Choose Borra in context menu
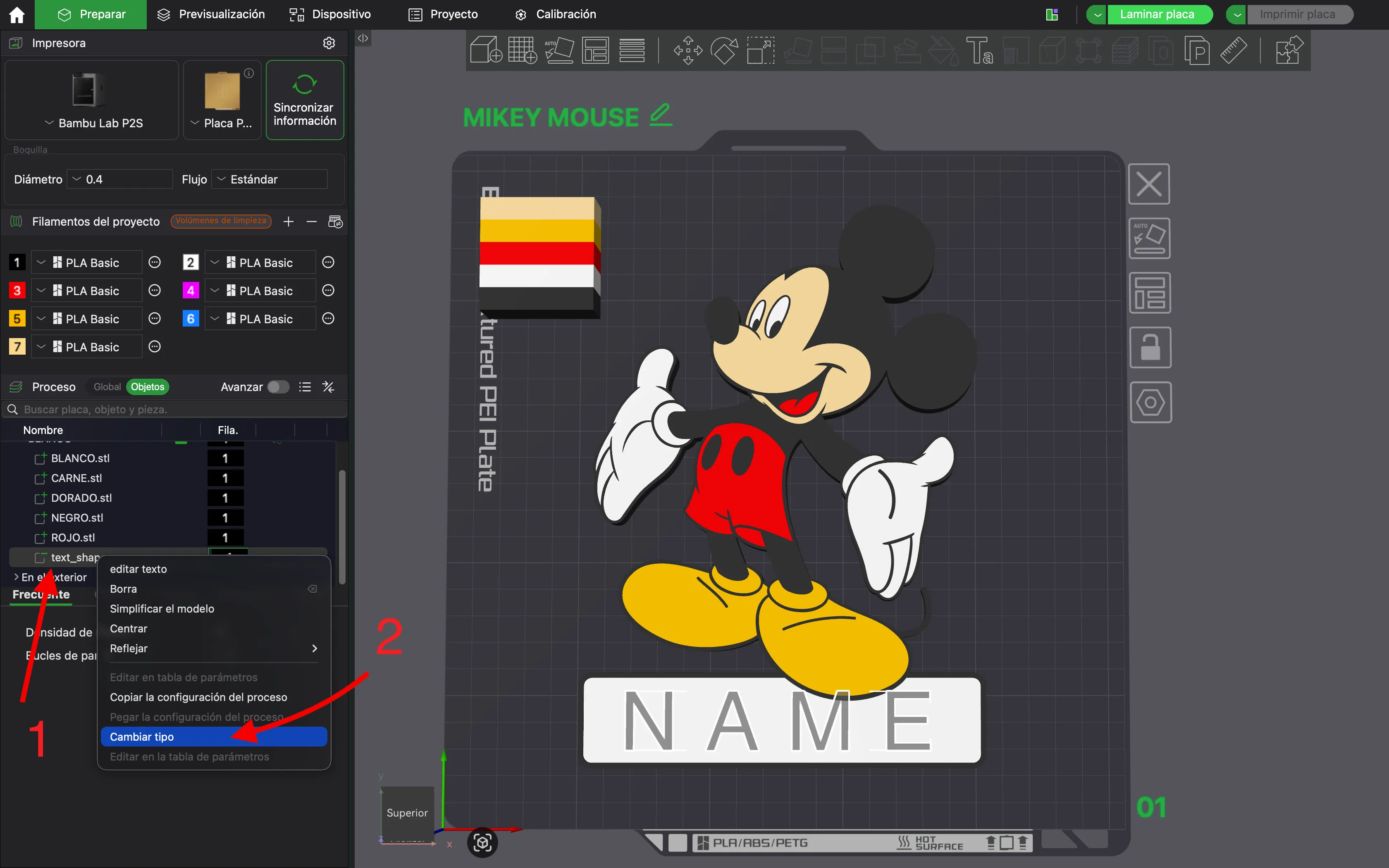 coord(213,589)
